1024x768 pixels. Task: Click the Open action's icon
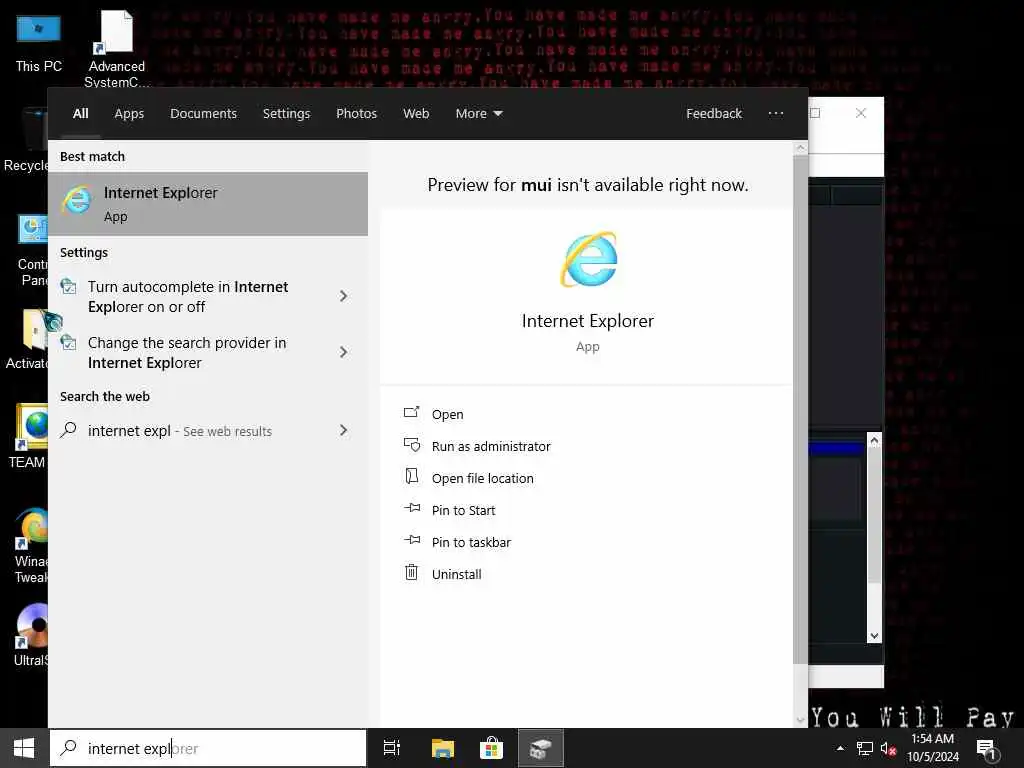(x=411, y=412)
